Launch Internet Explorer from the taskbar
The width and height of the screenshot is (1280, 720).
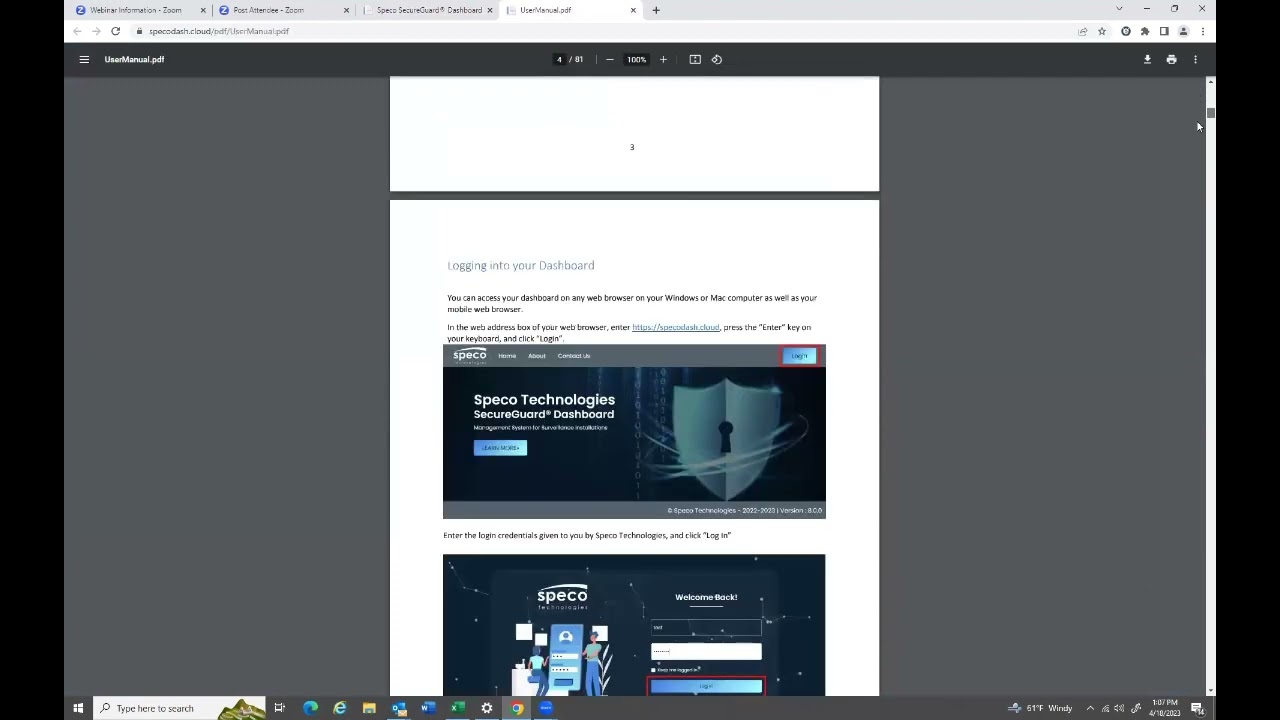pyautogui.click(x=340, y=708)
